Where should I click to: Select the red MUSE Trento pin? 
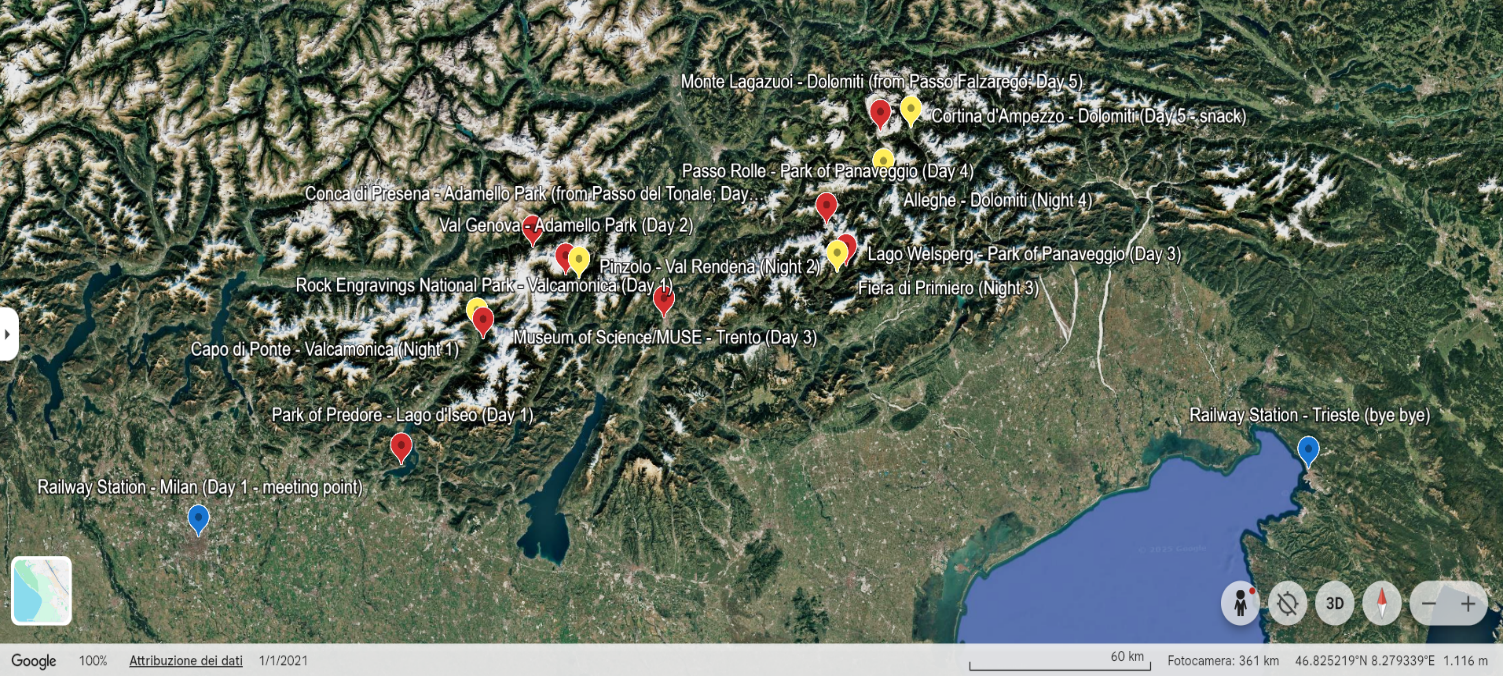click(x=663, y=299)
